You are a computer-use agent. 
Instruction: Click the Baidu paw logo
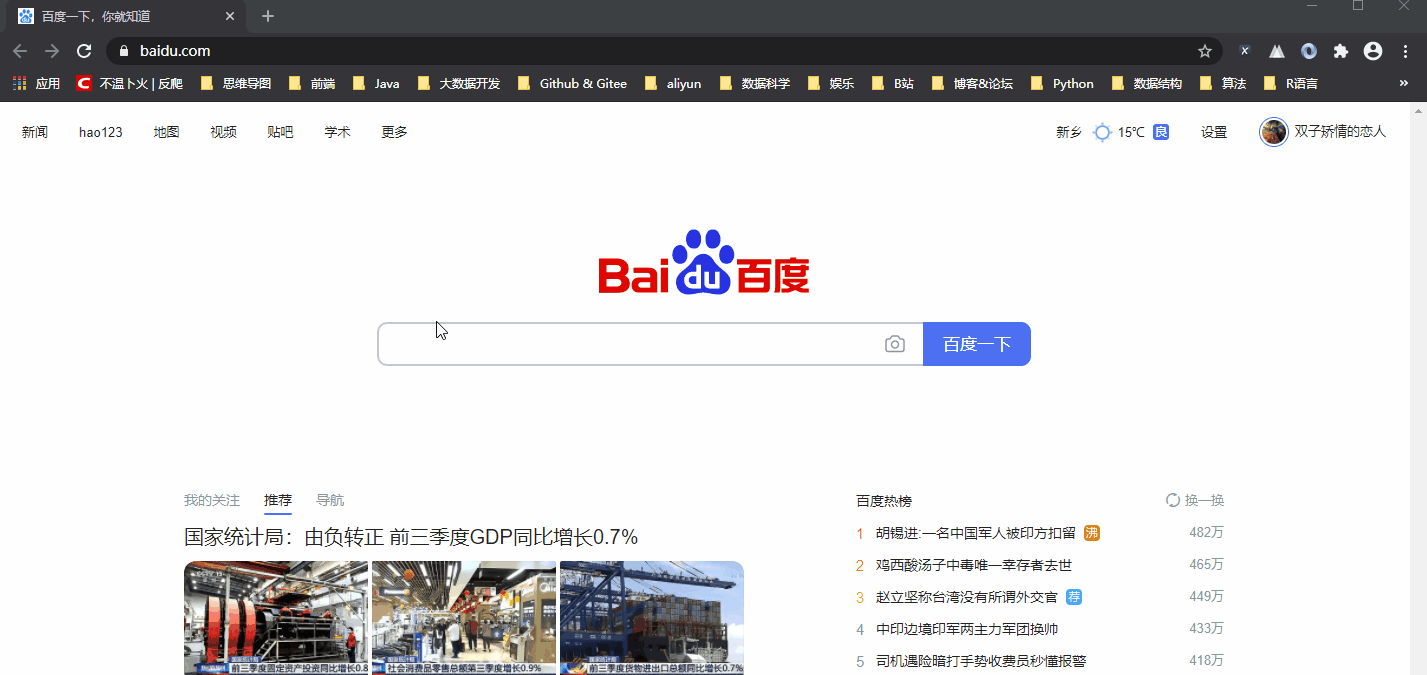point(704,262)
